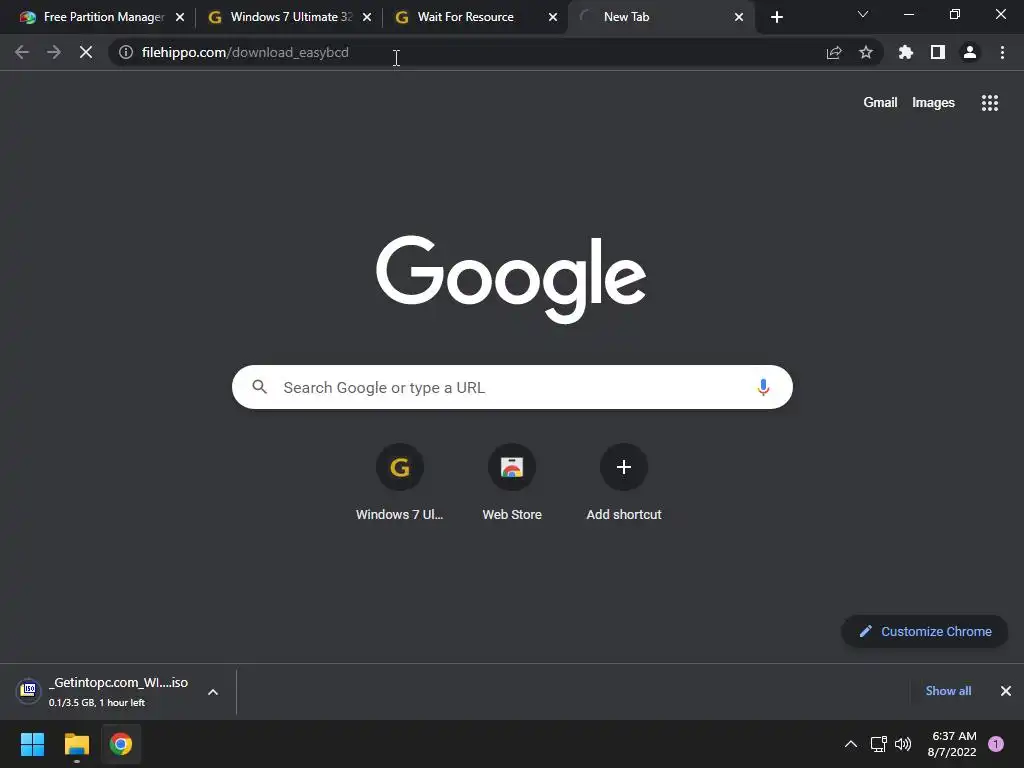This screenshot has width=1024, height=768.
Task: Click the magnifier icon in the search box
Action: pos(260,387)
